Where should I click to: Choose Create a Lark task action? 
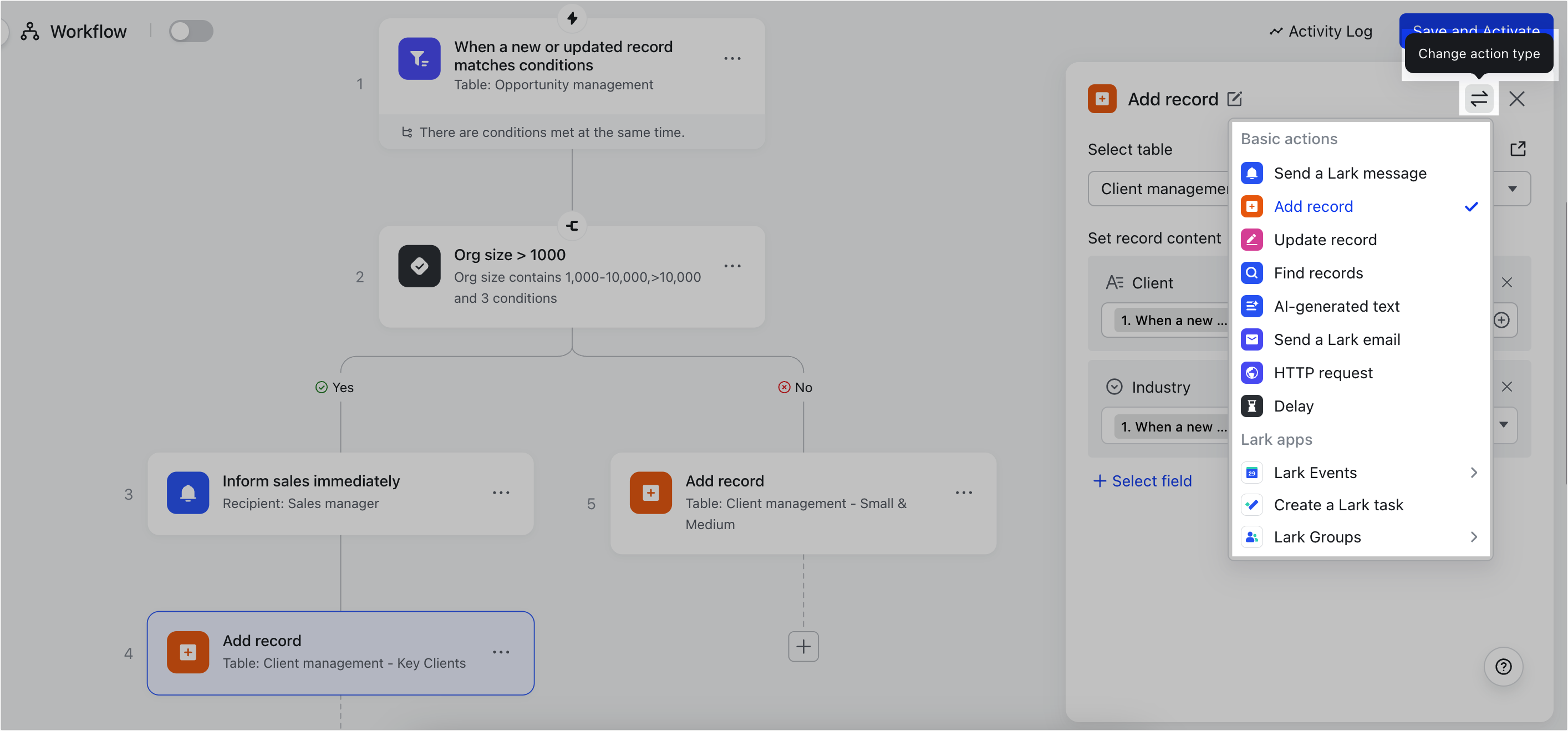click(1361, 505)
